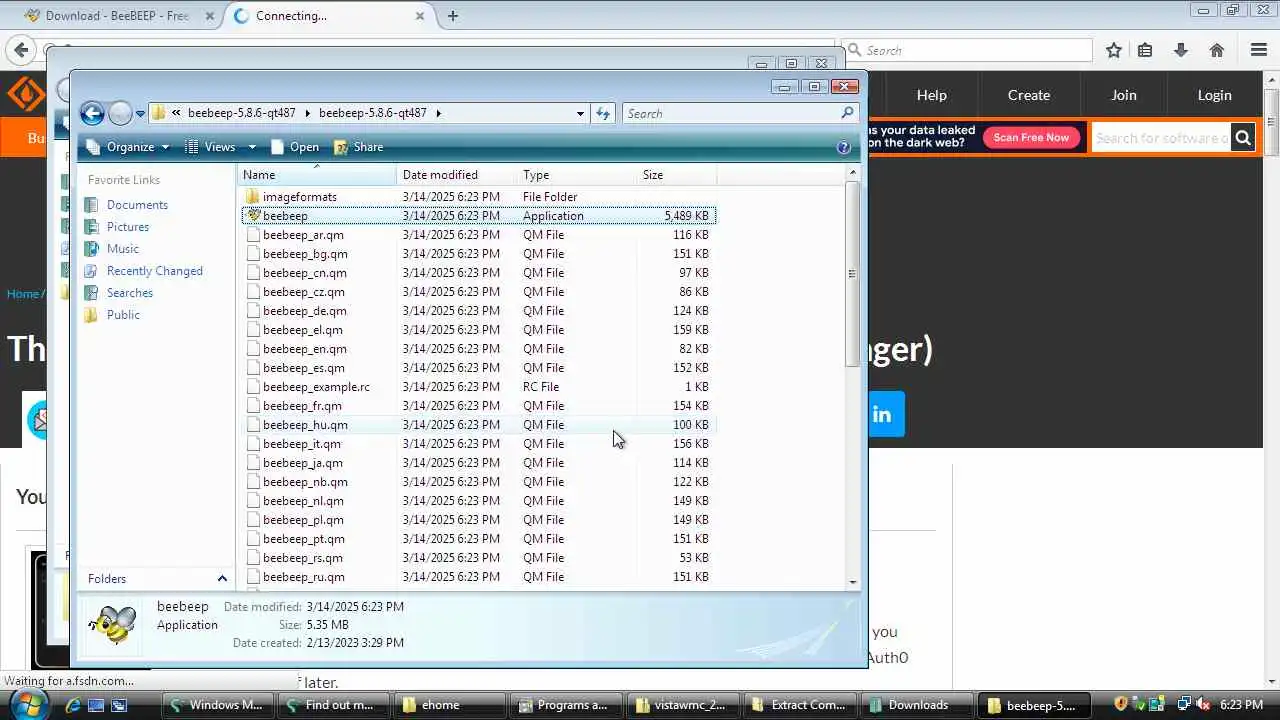
Task: Open the Create link on website
Action: 1029,95
